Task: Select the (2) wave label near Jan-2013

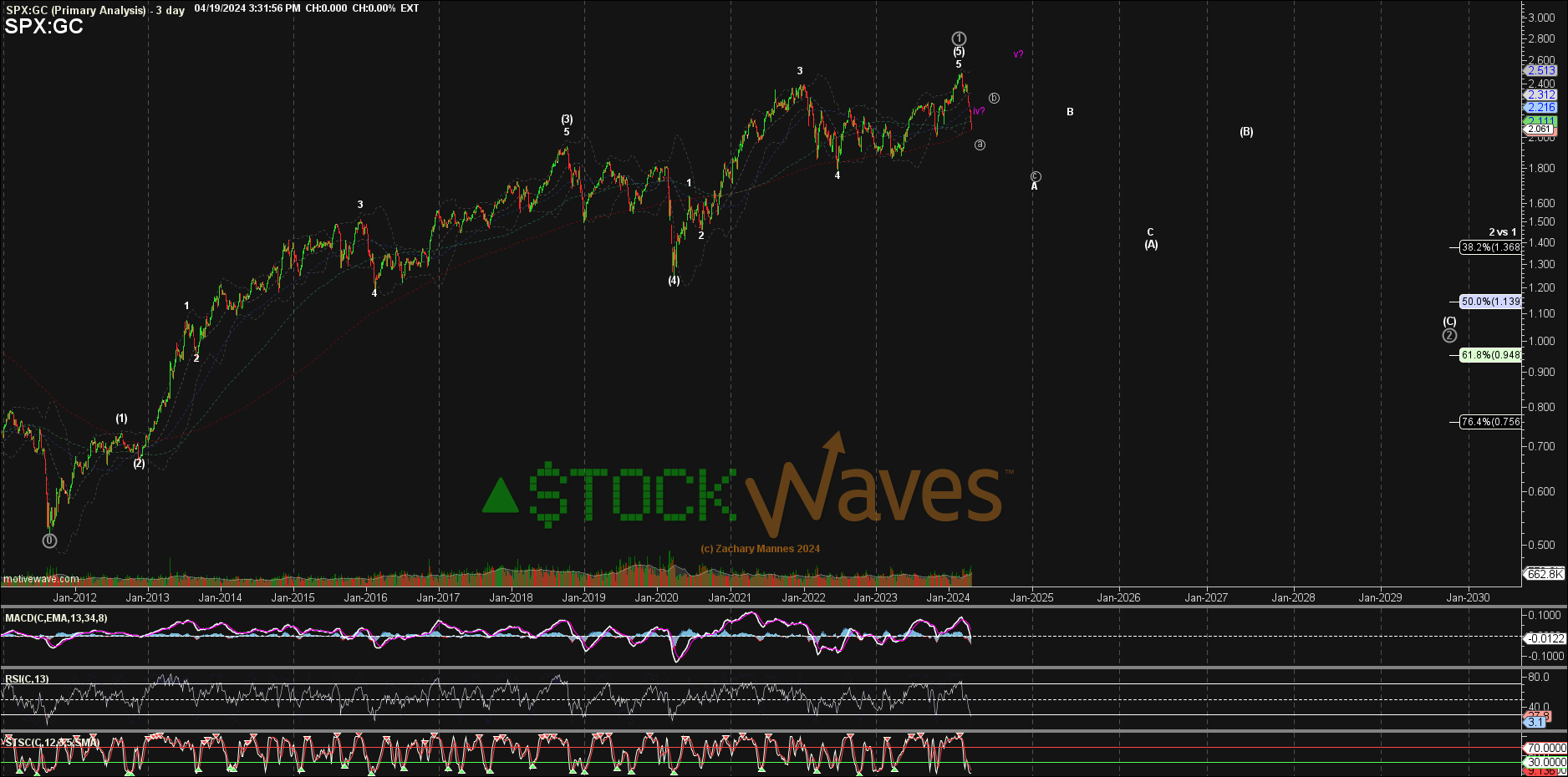Action: (139, 464)
